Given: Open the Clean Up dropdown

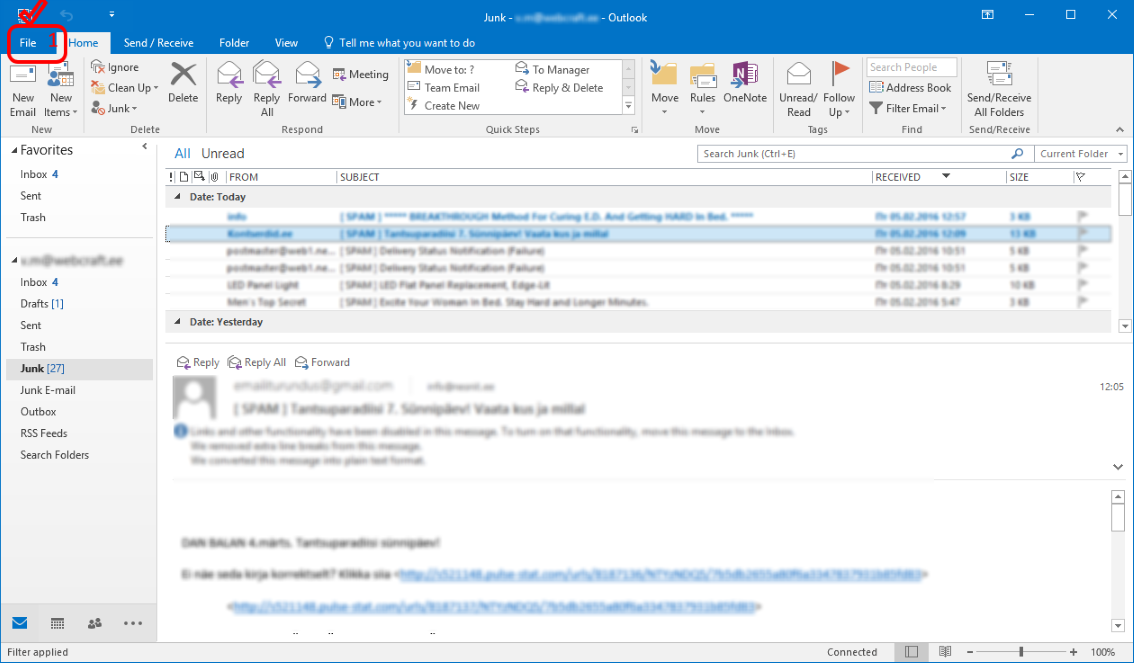Looking at the screenshot, I should point(124,87).
